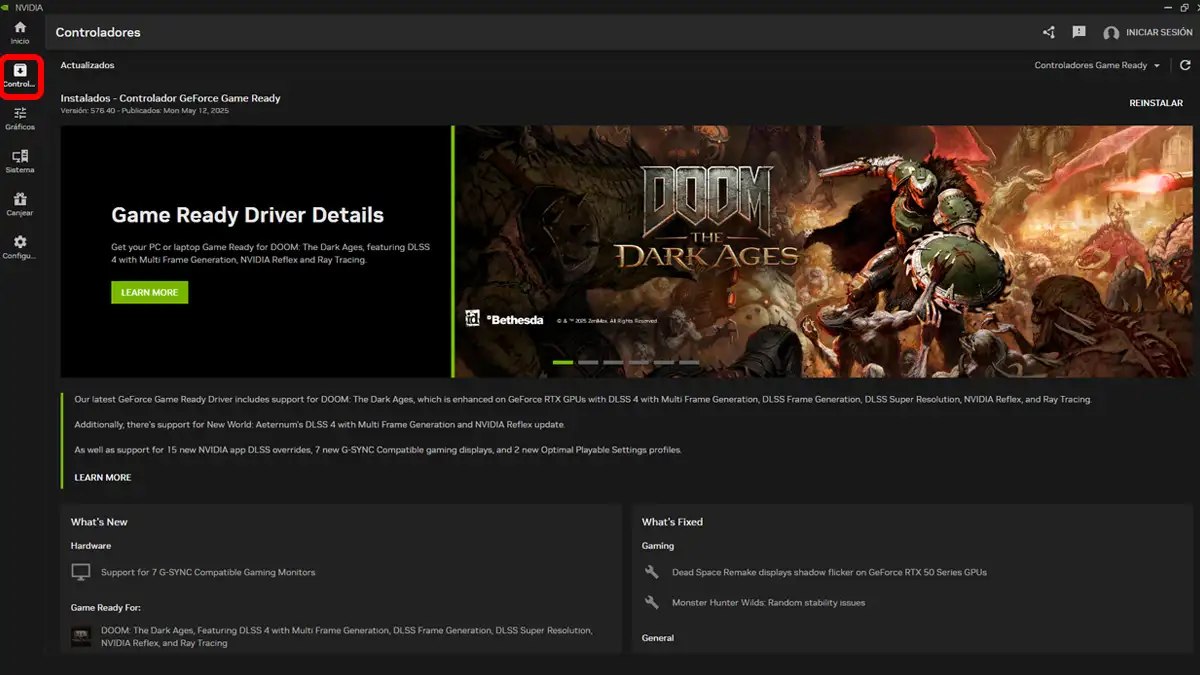1200x675 pixels.
Task: Click the monitor icon beside G-SYNC support
Action: [81, 572]
